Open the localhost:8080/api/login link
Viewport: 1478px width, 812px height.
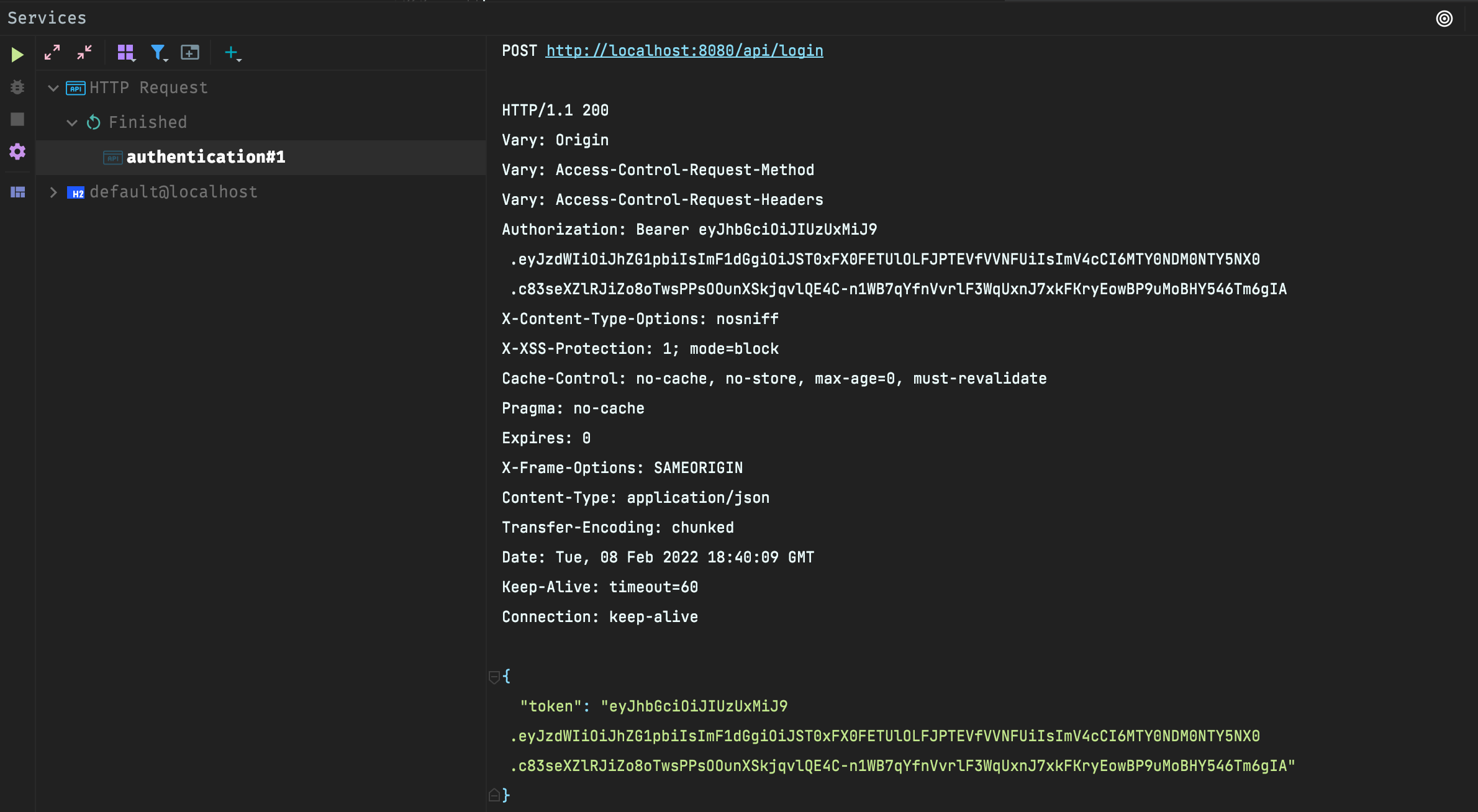tap(684, 51)
